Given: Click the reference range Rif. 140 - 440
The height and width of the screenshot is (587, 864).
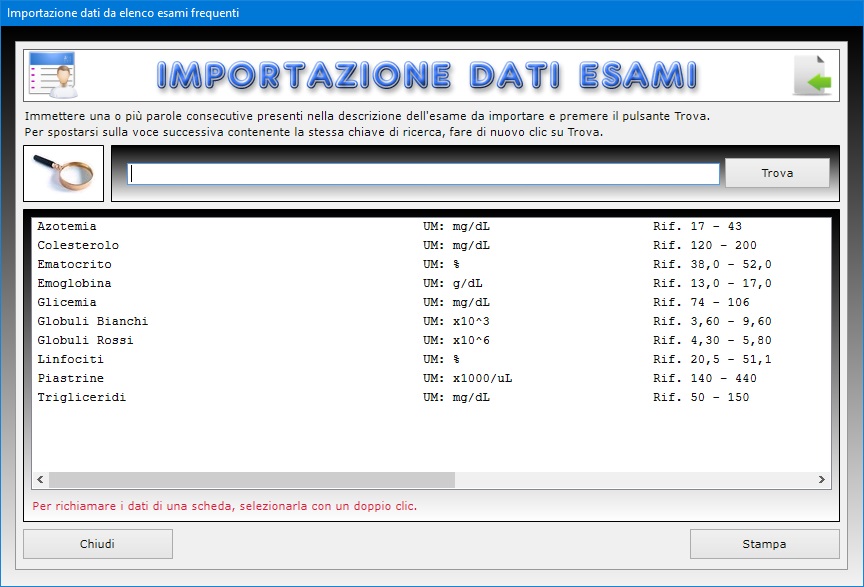Looking at the screenshot, I should (x=705, y=378).
